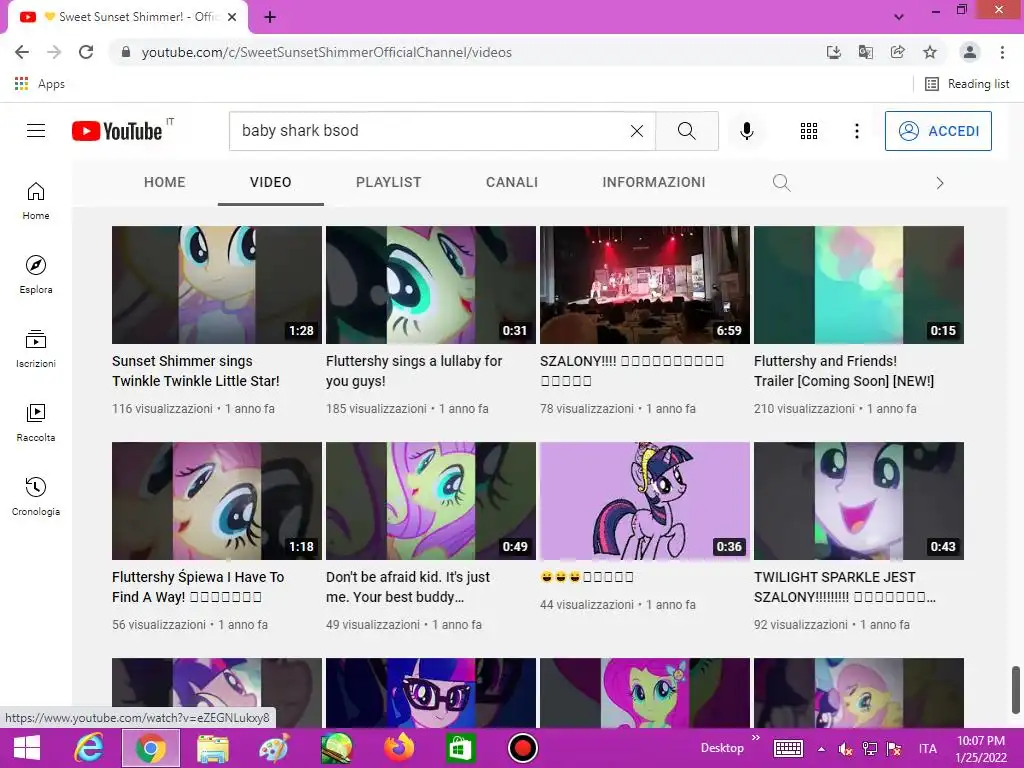Click the page vertical scrollbar thumb
Image resolution: width=1024 pixels, height=768 pixels.
(x=1016, y=690)
